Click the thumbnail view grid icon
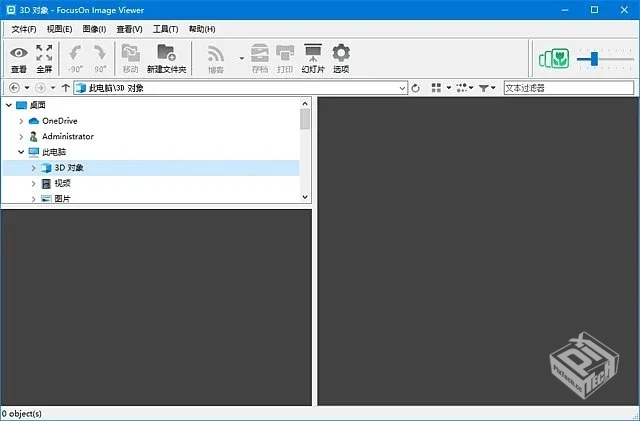The image size is (640, 421). click(x=436, y=88)
